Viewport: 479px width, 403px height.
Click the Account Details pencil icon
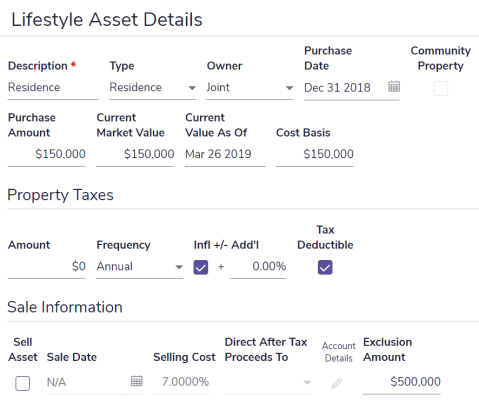(x=337, y=383)
